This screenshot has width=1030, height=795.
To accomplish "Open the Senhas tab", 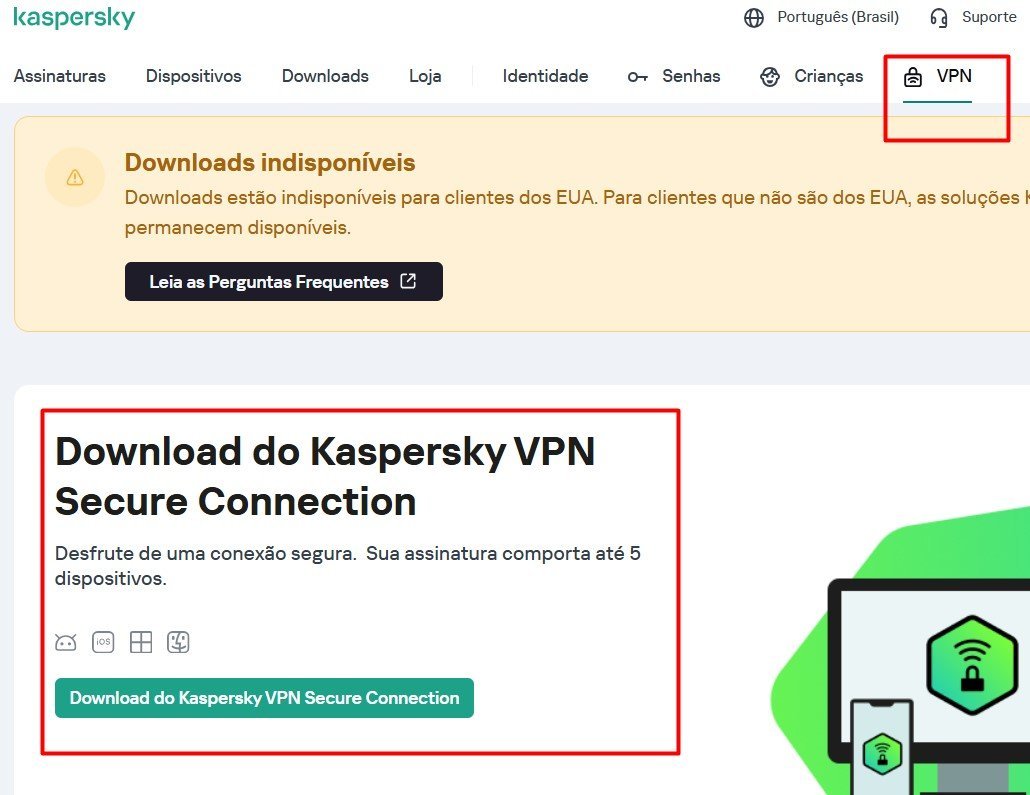I will pos(691,76).
